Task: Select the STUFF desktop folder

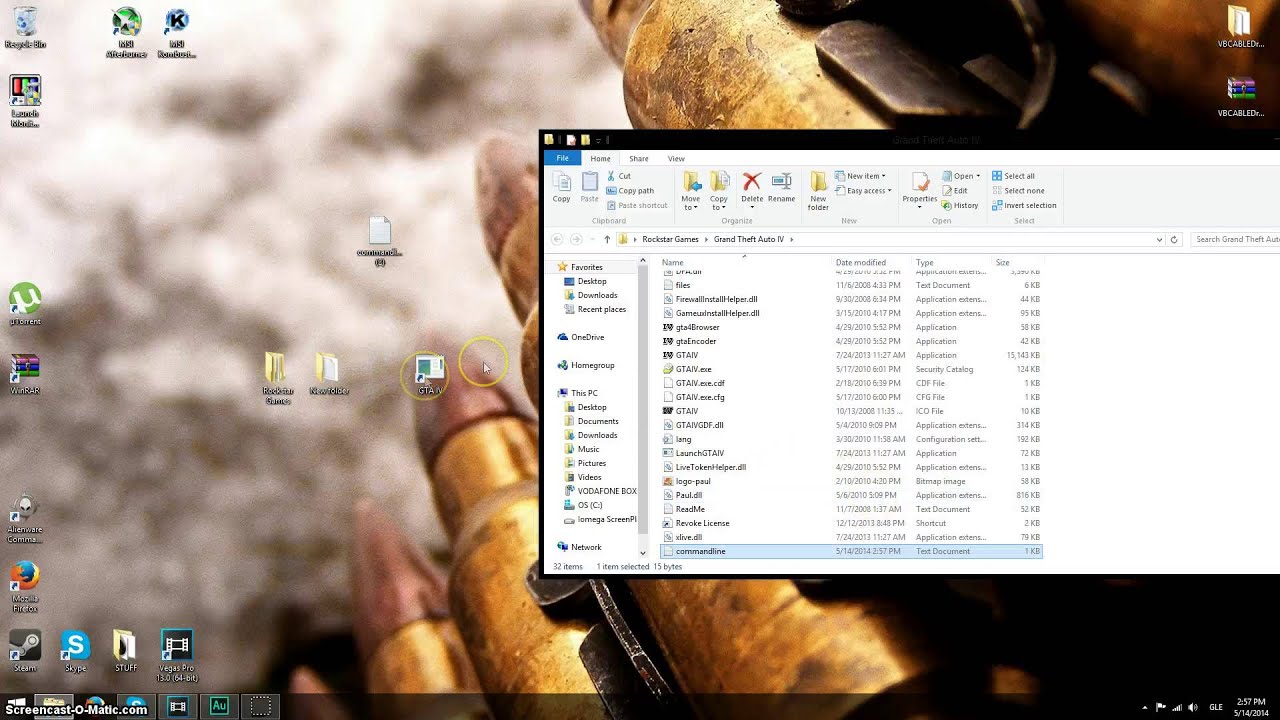Action: tap(126, 650)
